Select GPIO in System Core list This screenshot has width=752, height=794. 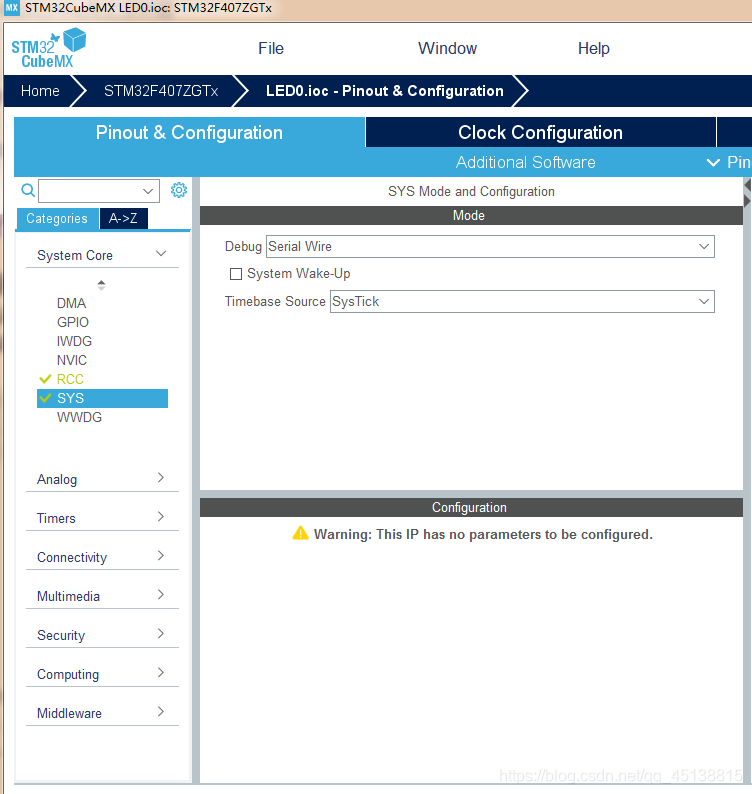point(73,322)
